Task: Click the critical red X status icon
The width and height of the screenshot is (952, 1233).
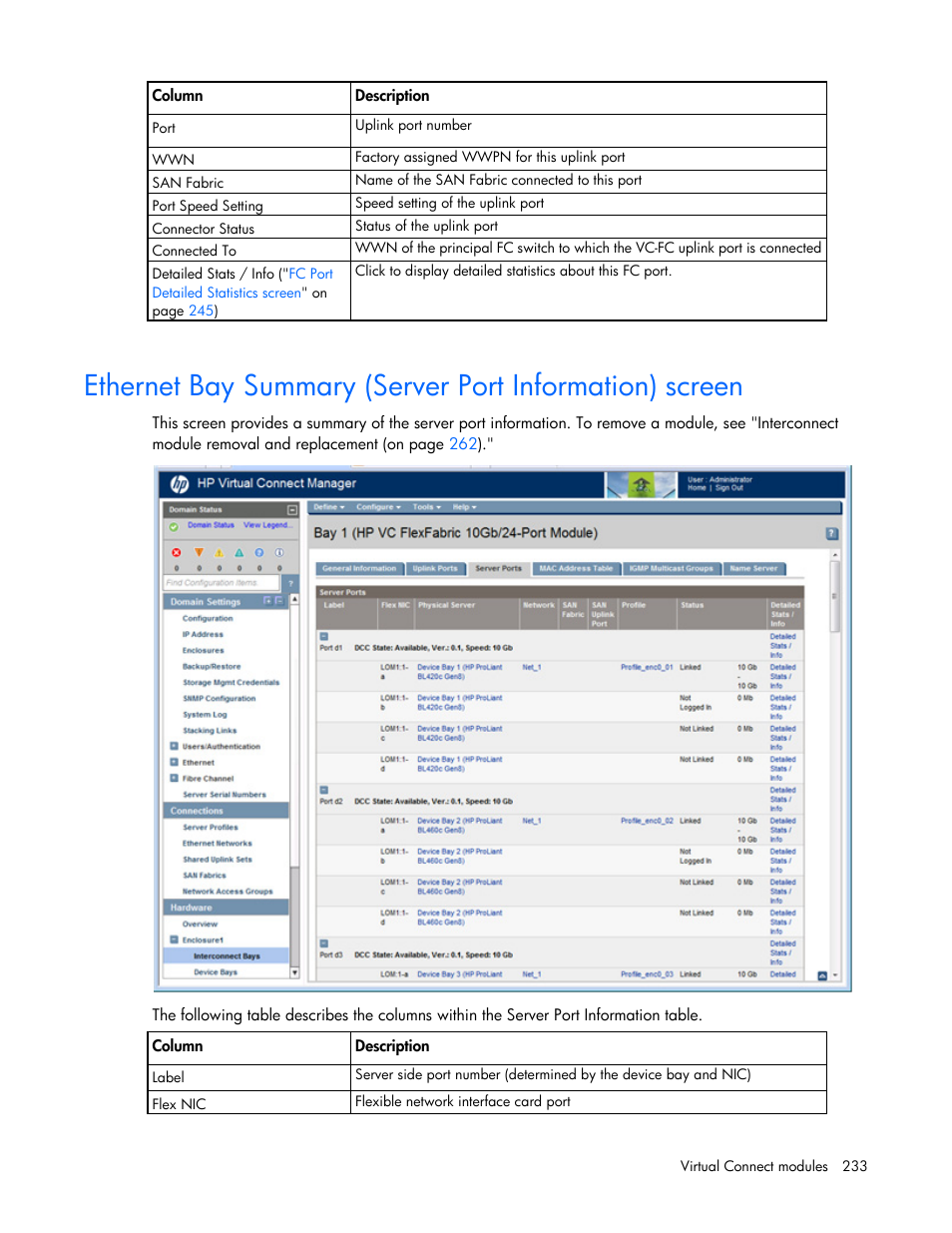Action: pyautogui.click(x=177, y=552)
